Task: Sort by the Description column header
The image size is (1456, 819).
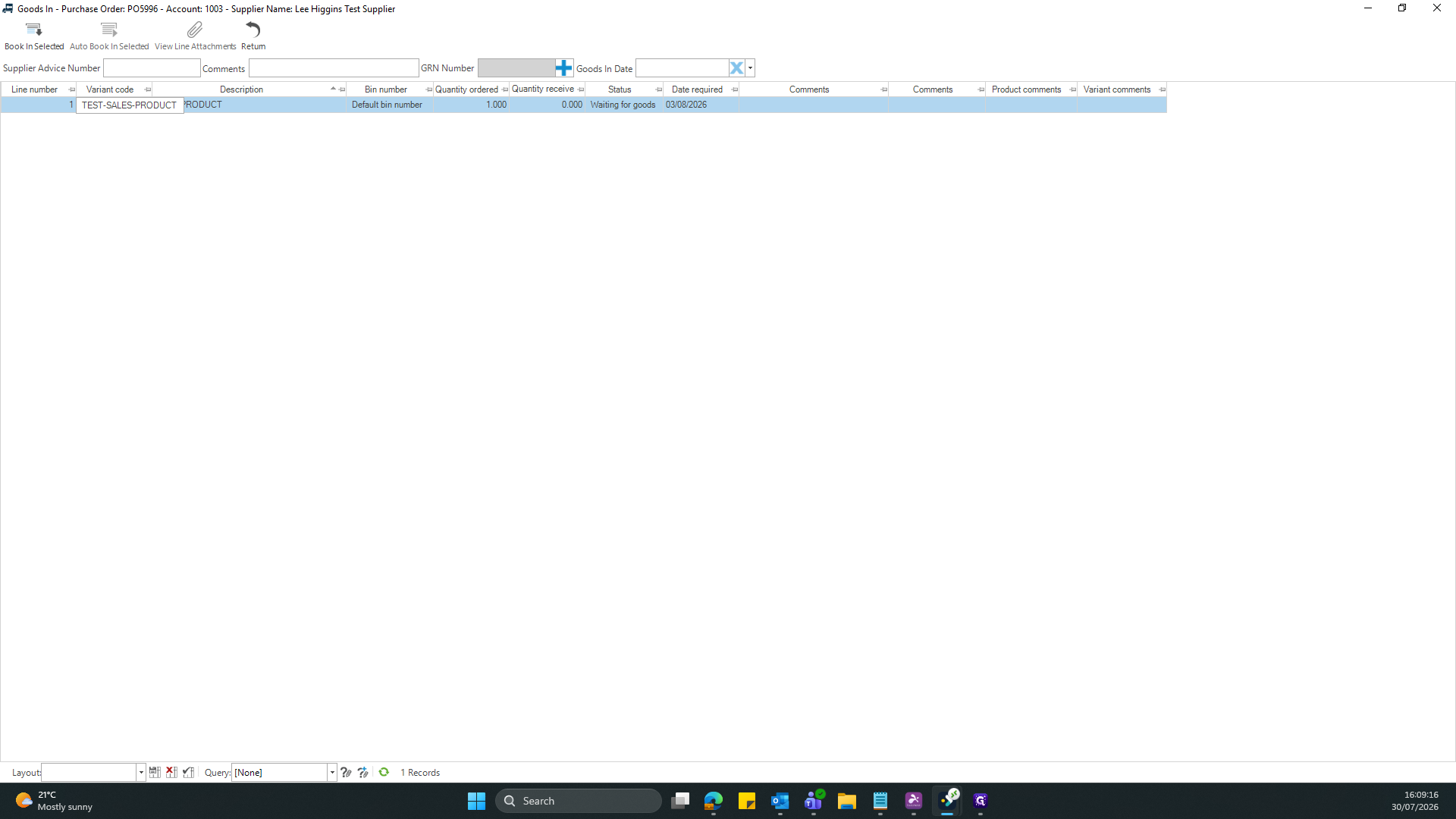Action: (x=241, y=89)
